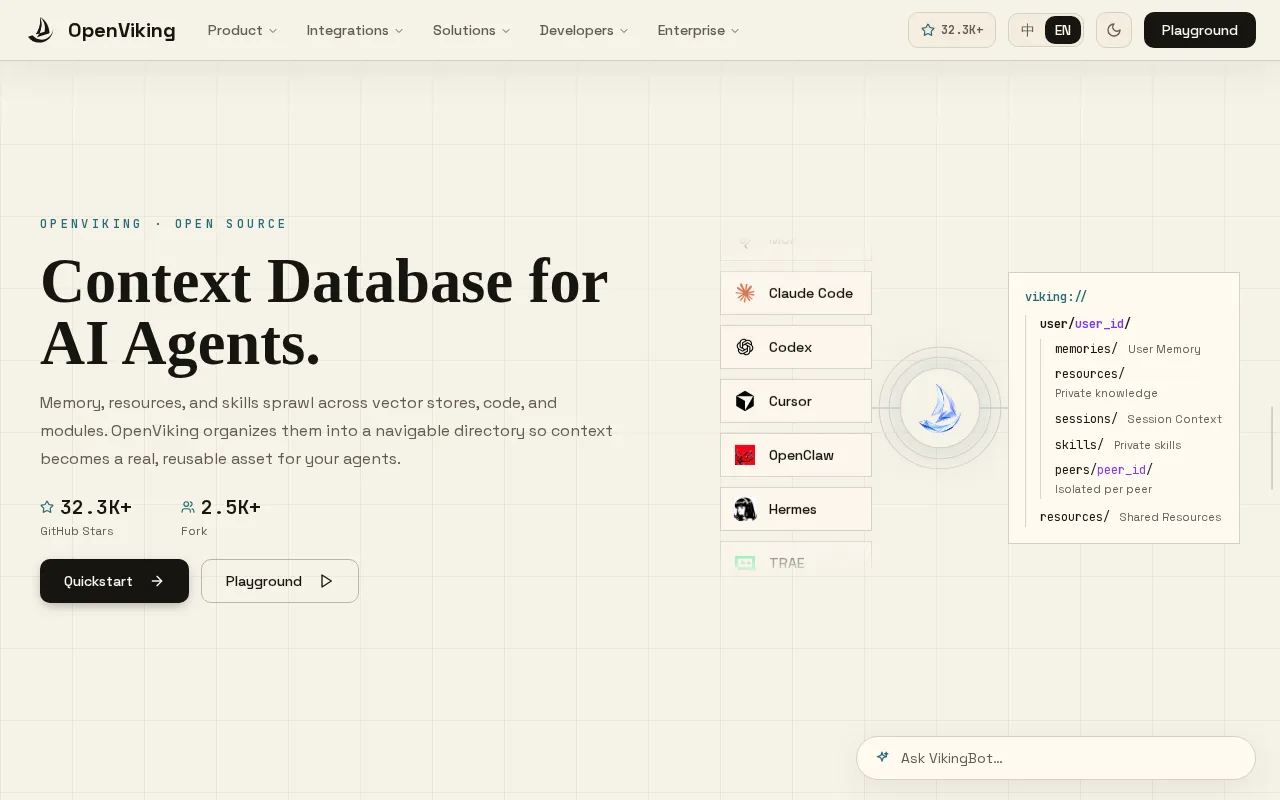Click the people icon beside 2.5K+ Fork
The width and height of the screenshot is (1280, 800).
point(188,507)
